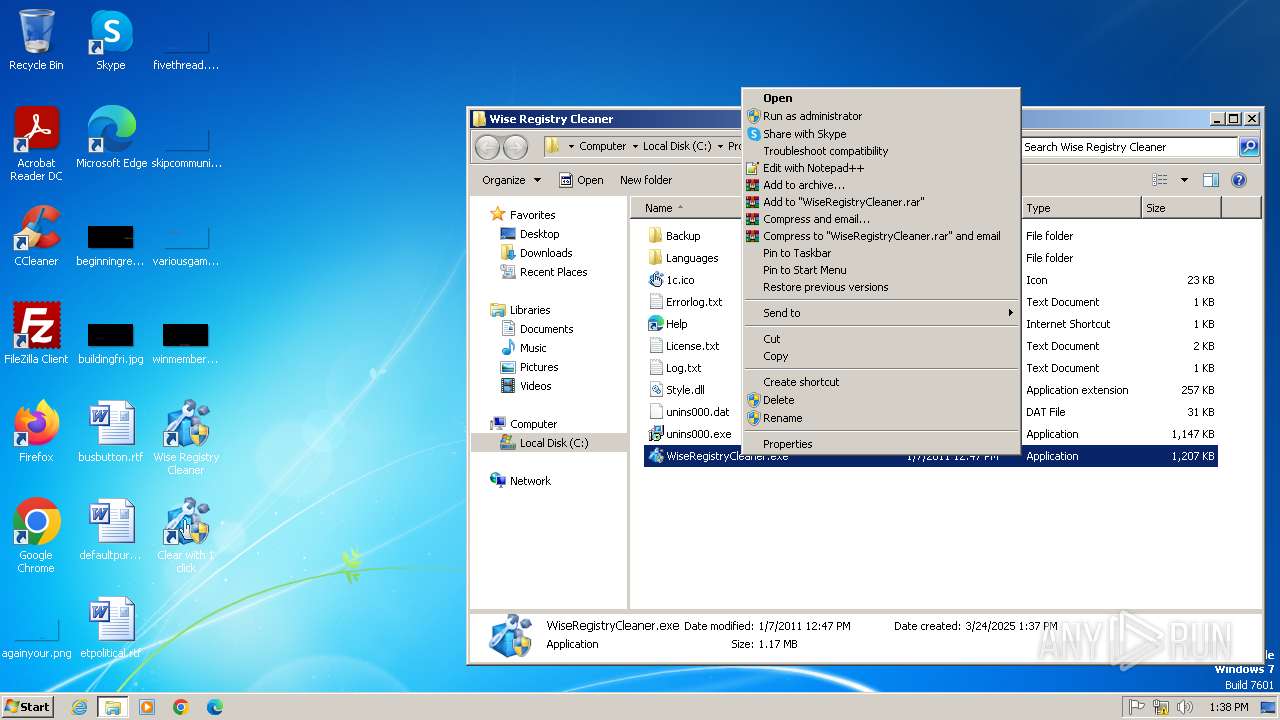Launch Skype from the desktop

(x=110, y=40)
